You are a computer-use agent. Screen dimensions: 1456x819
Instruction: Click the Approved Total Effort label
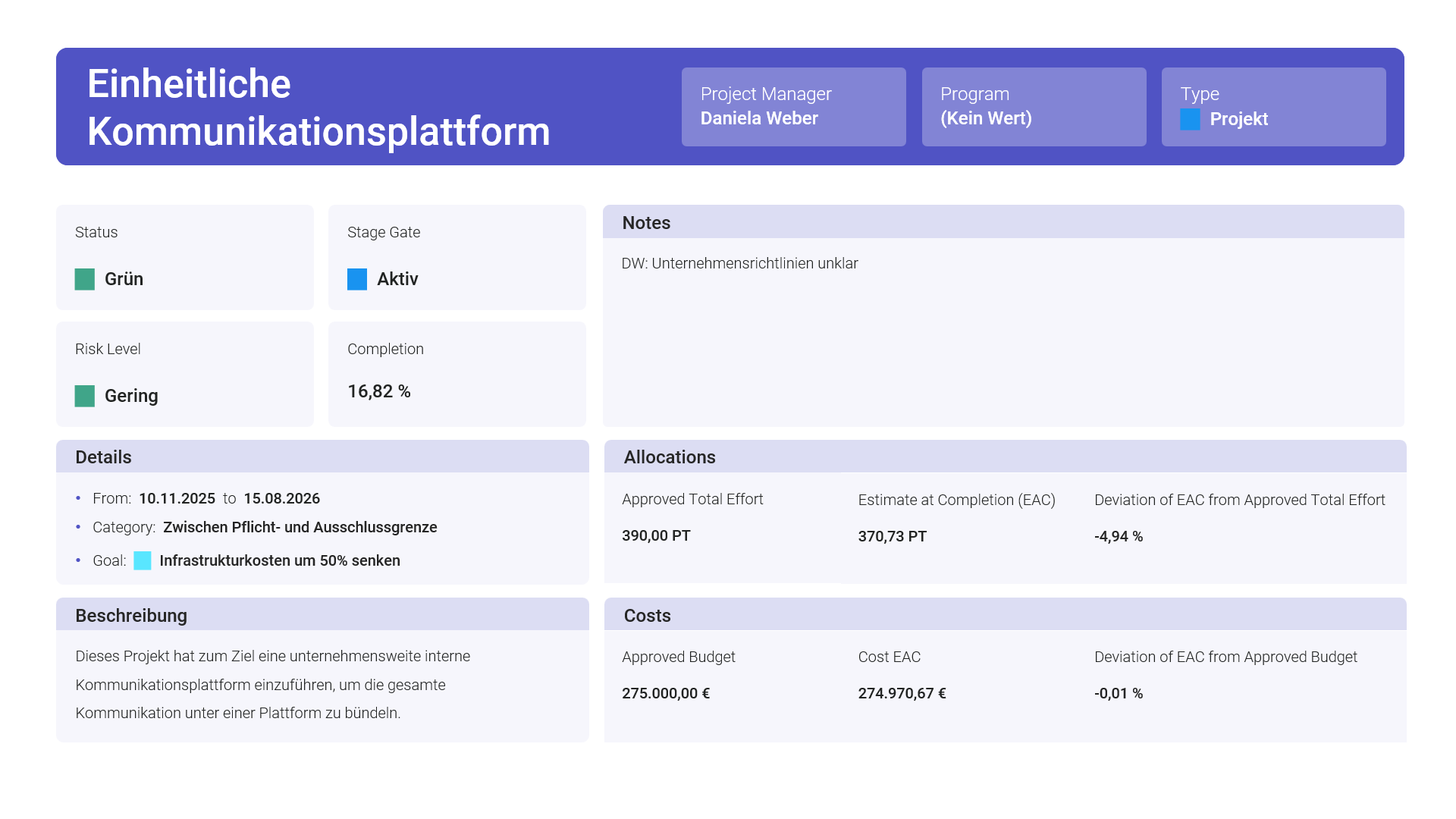(x=692, y=499)
